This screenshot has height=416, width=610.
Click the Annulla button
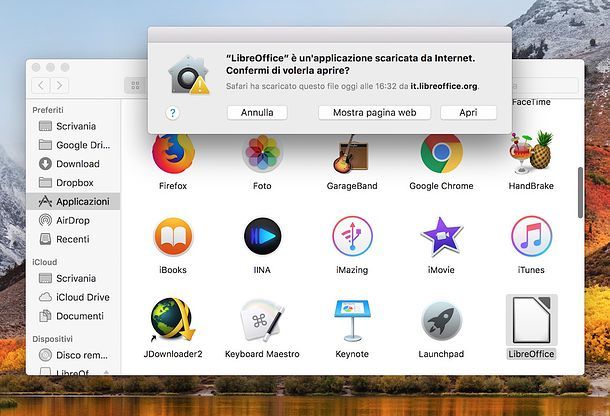coord(257,112)
